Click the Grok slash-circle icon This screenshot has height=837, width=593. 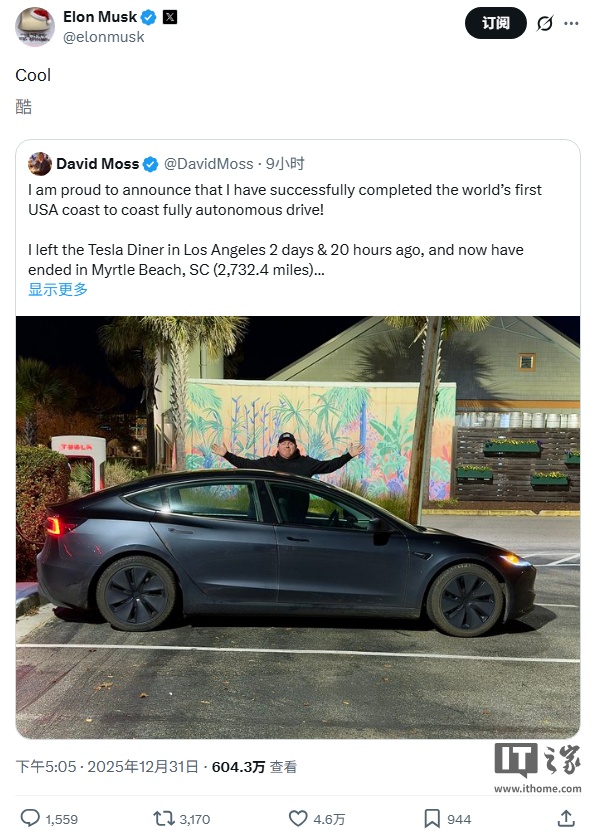pyautogui.click(x=545, y=23)
